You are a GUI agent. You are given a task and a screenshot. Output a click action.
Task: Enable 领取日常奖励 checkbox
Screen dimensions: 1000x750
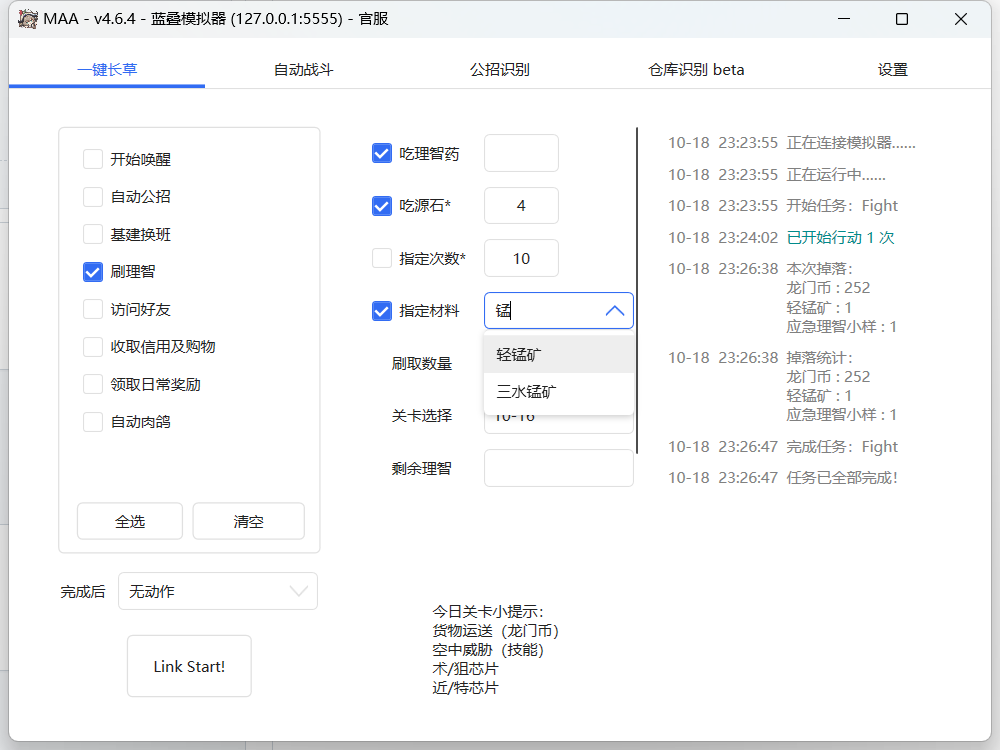94,385
